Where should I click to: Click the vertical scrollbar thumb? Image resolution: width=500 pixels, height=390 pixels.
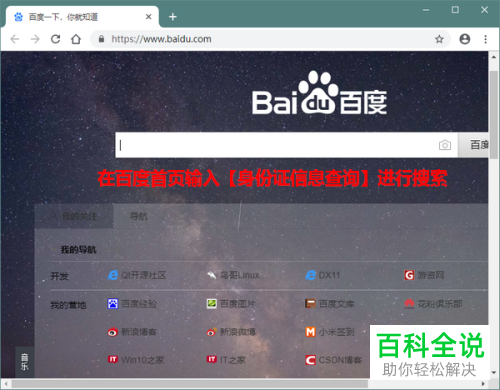click(494, 115)
